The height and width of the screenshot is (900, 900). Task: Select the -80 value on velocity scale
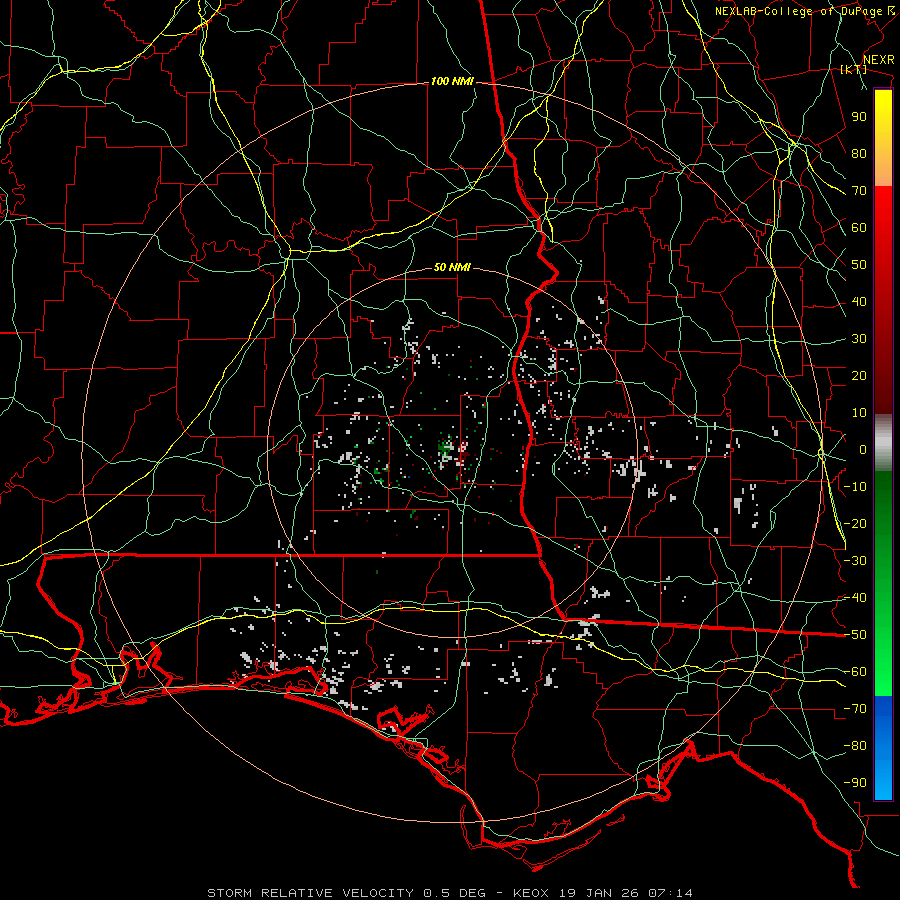point(855,746)
